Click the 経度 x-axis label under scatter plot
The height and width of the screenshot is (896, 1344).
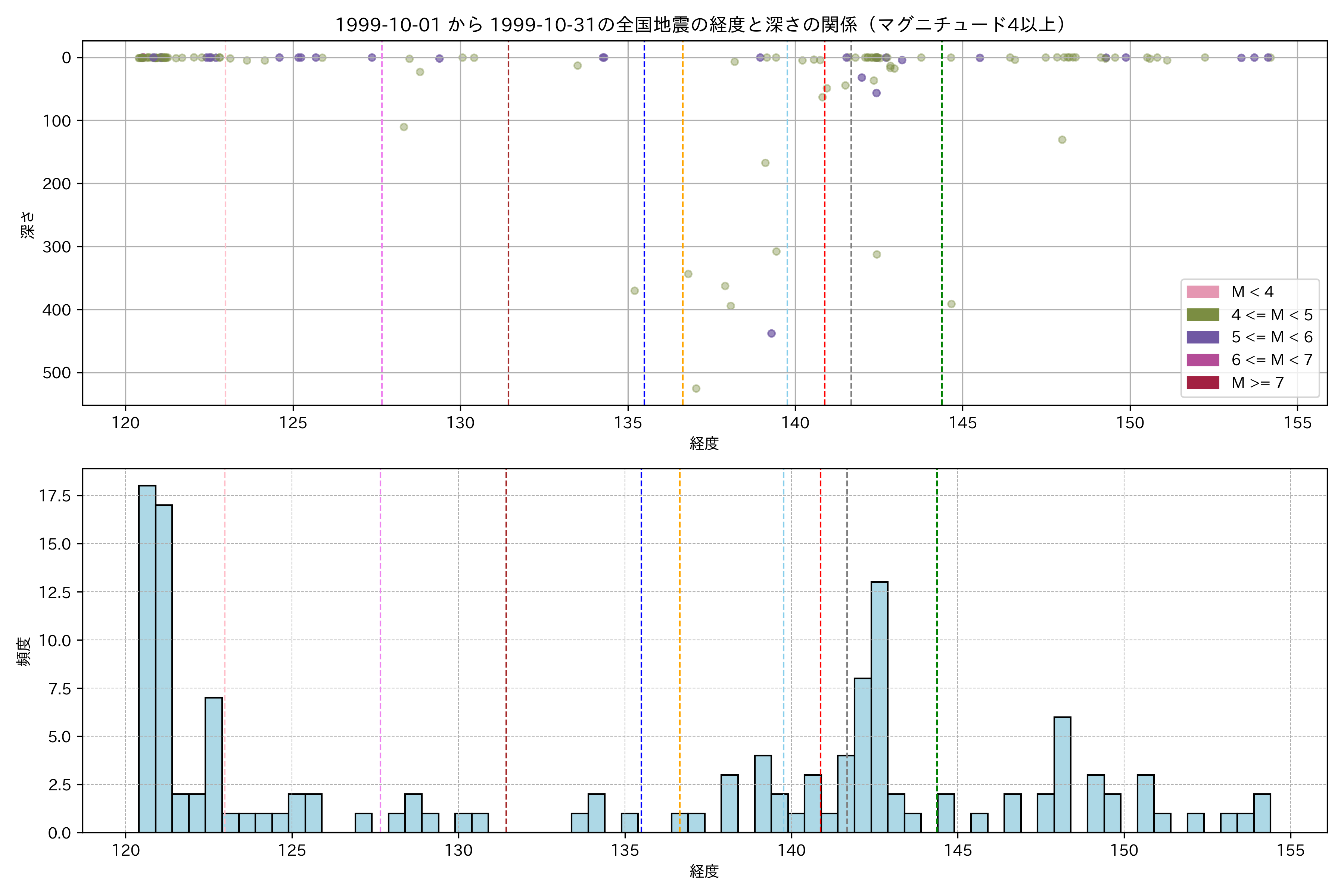[x=704, y=444]
